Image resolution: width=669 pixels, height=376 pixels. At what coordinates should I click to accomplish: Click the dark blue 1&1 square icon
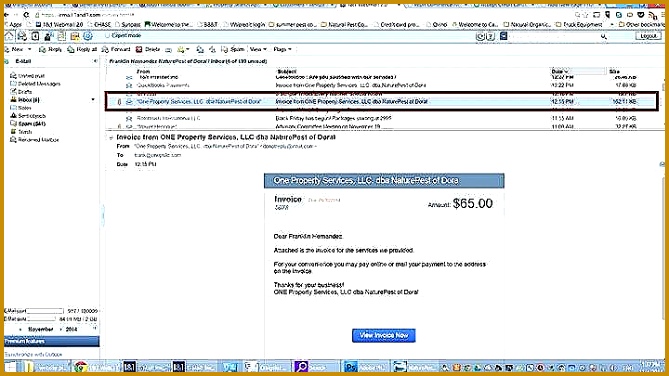coord(503,36)
